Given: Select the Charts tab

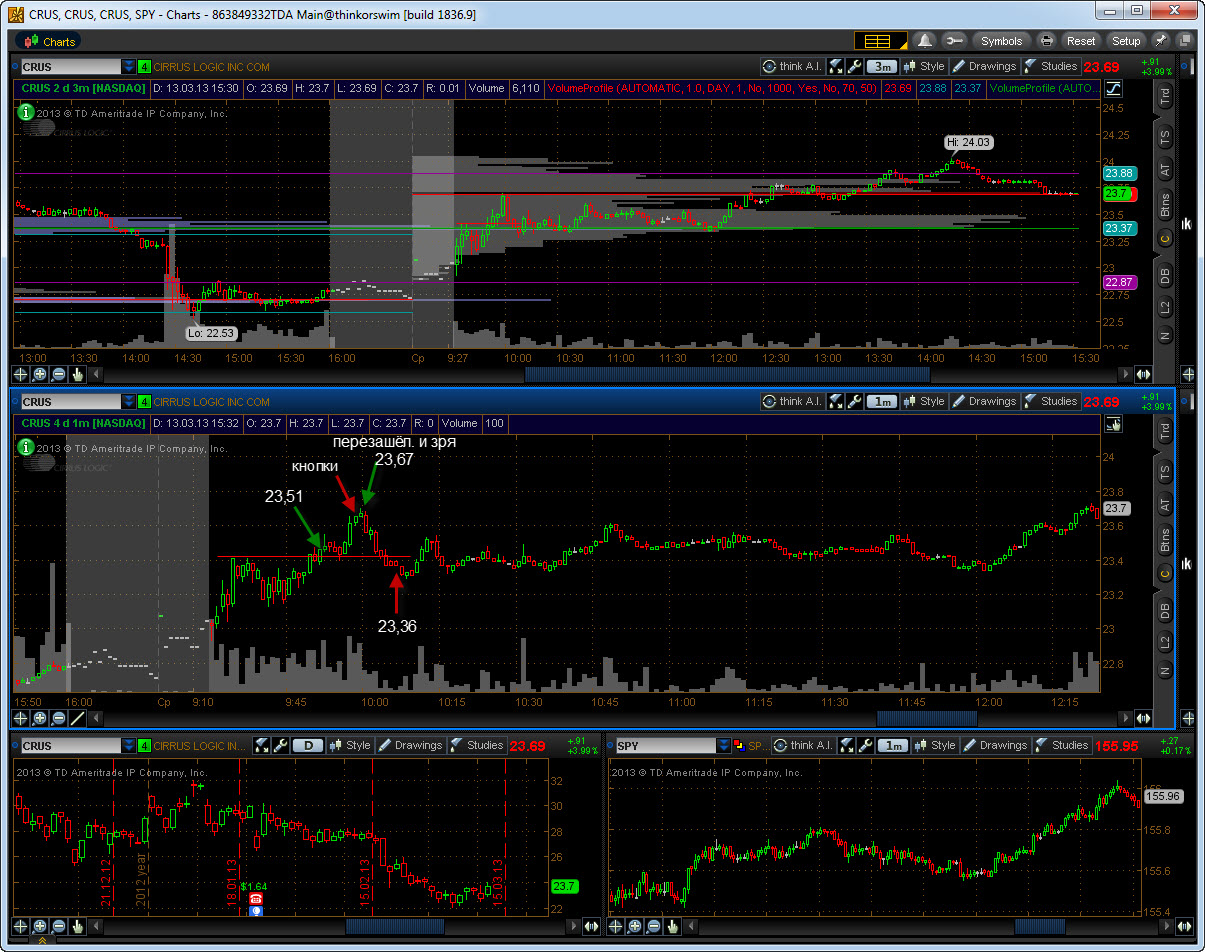Looking at the screenshot, I should click(50, 41).
